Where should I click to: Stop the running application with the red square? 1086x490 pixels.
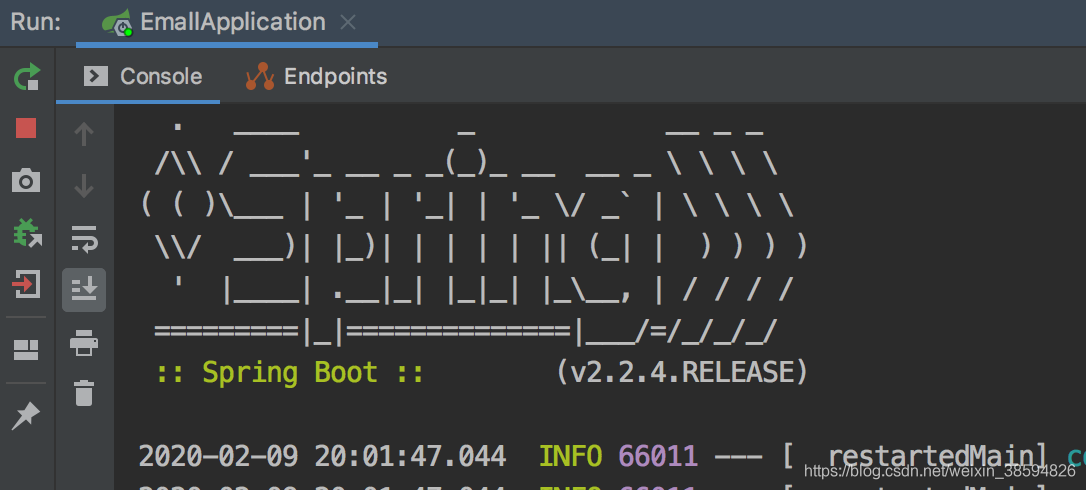(x=26, y=128)
